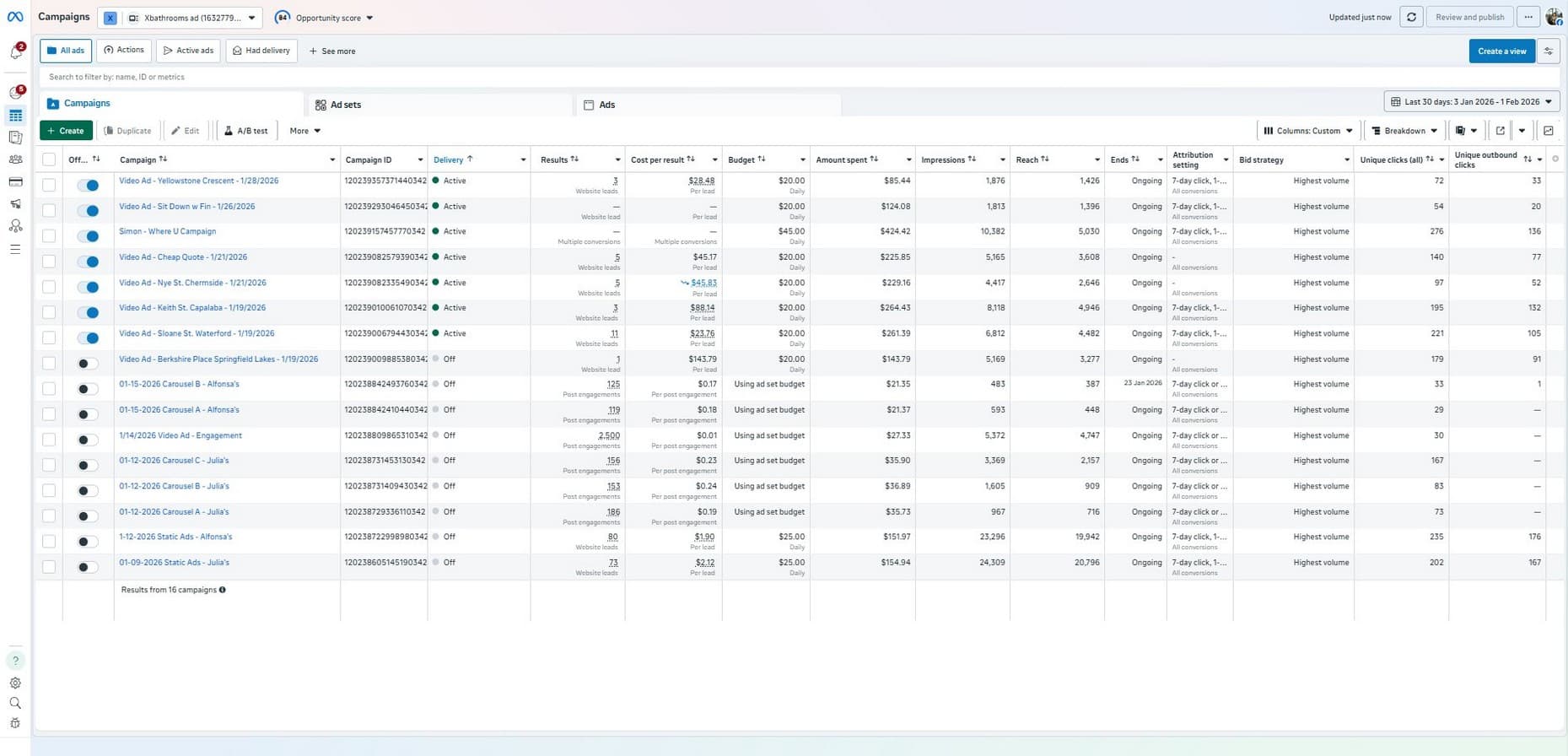Open the Columns: Custom dropdown
Image resolution: width=1568 pixels, height=756 pixels.
point(1307,131)
